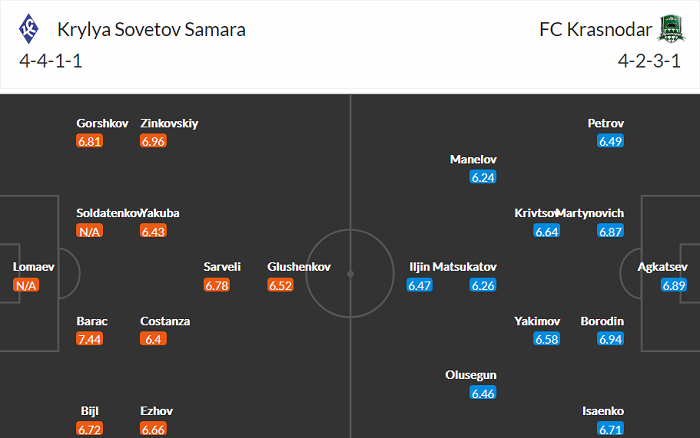Click Costanza's 6.4 rating badge
Viewport: 700px width, 438px height.
pos(153,339)
